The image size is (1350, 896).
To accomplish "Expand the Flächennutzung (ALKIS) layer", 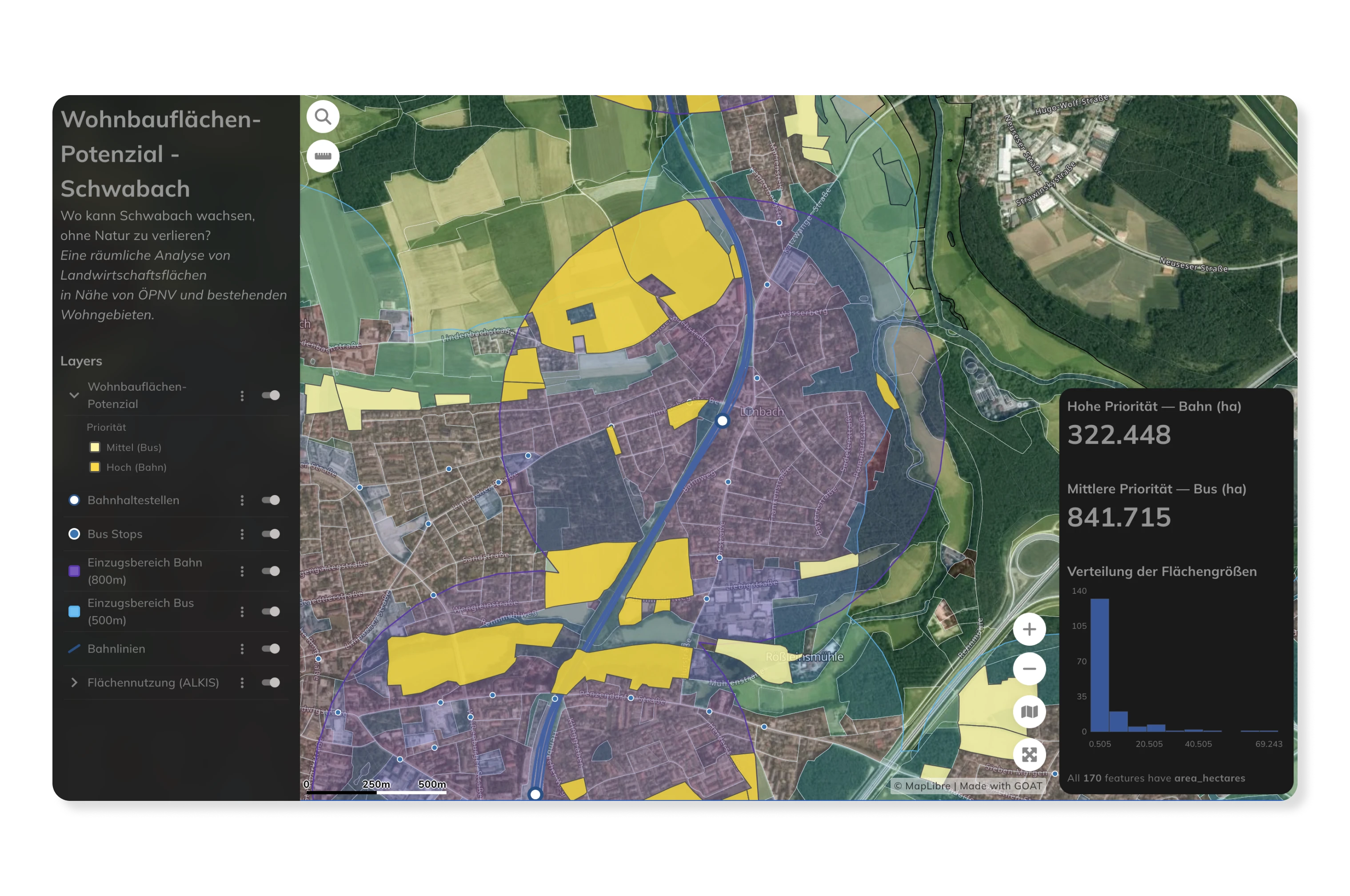I will [74, 682].
